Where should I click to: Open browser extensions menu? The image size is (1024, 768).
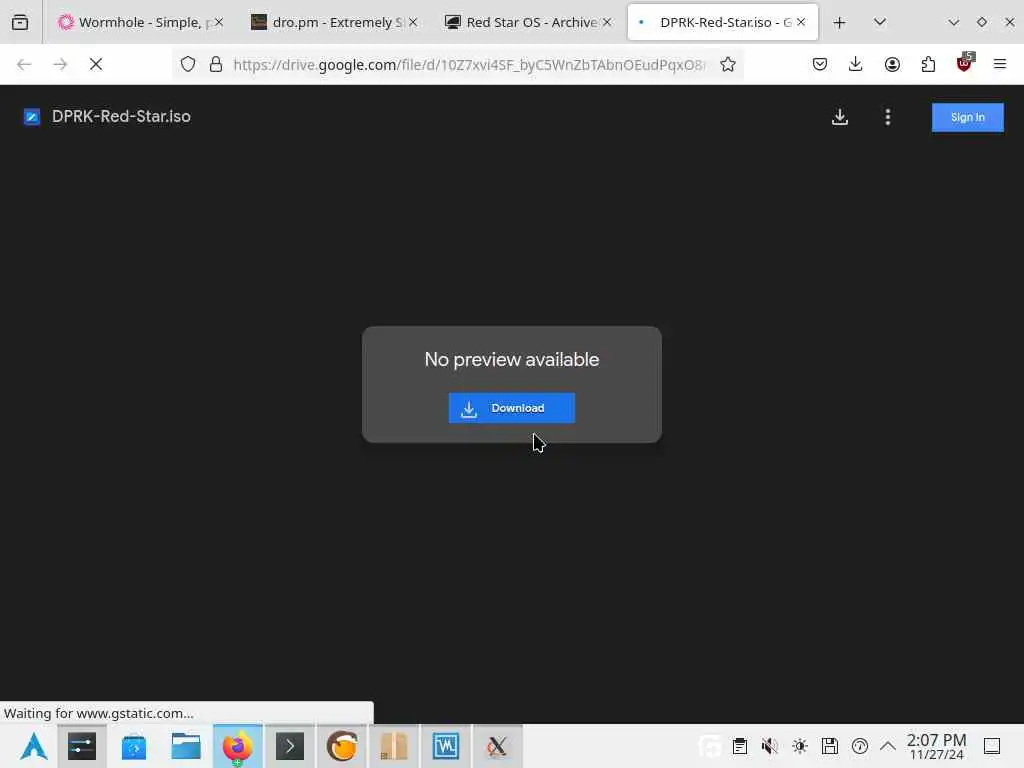pos(928,64)
